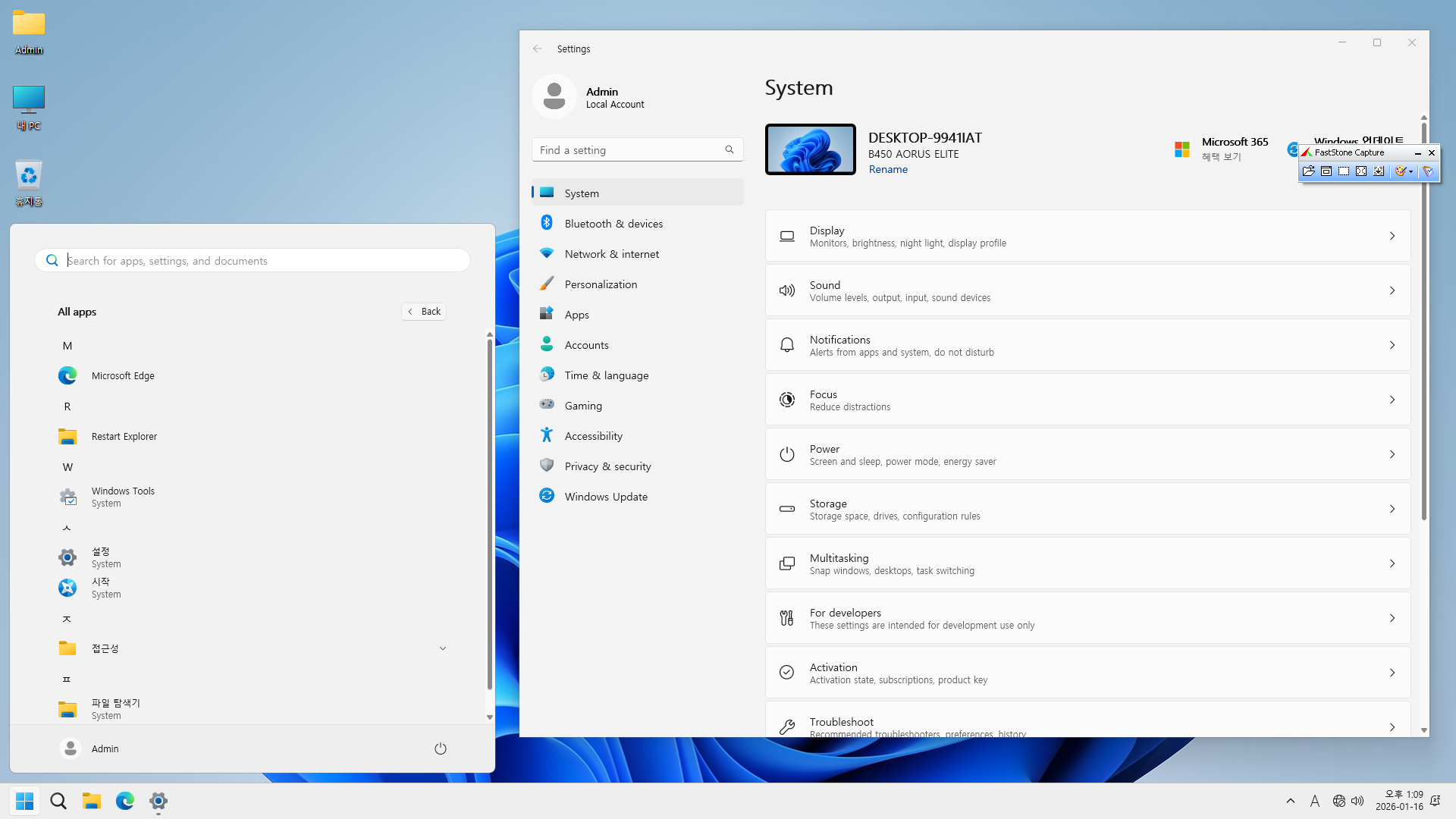
Task: Click the power icon in Start menu
Action: (440, 748)
